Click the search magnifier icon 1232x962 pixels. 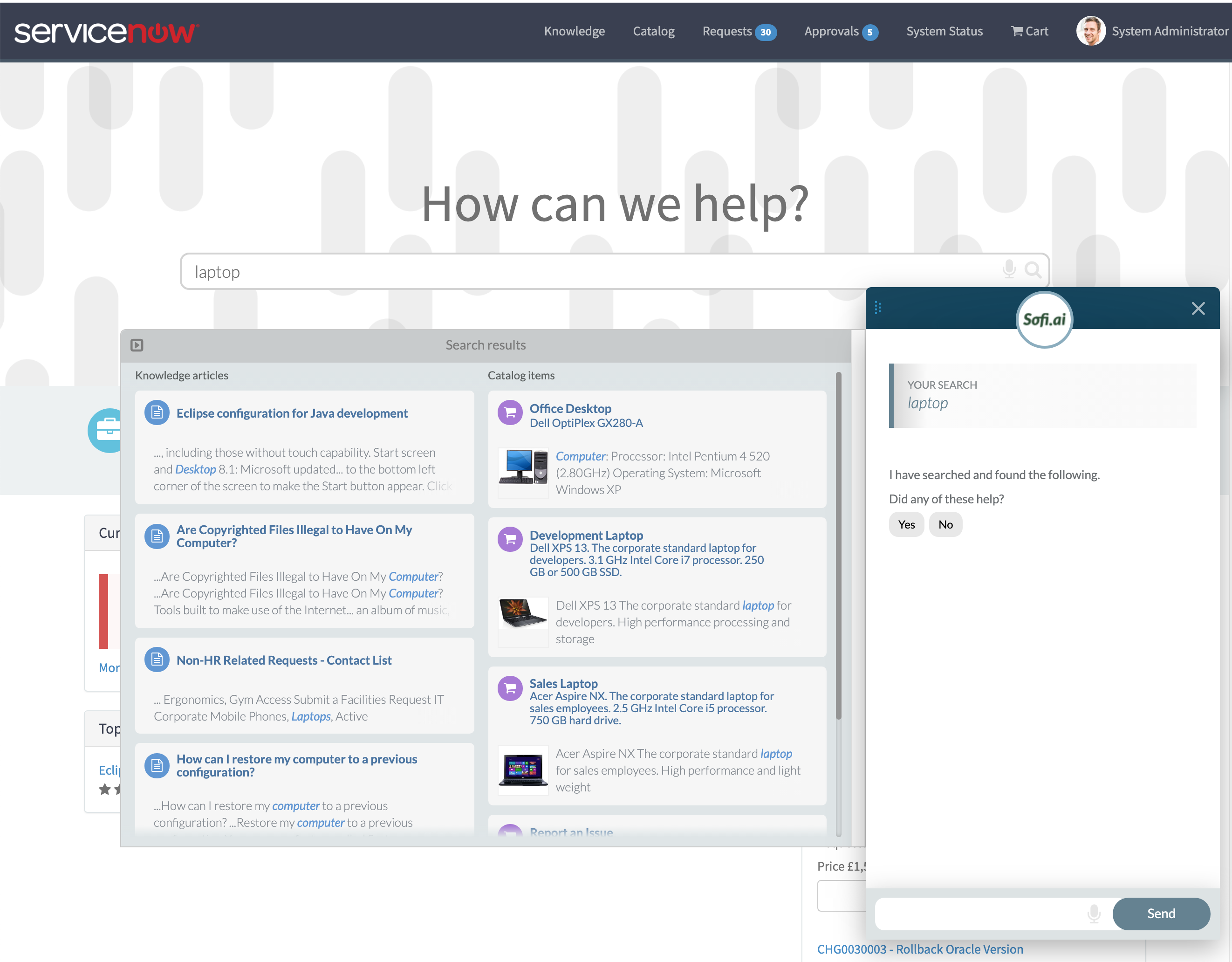pyautogui.click(x=1032, y=270)
